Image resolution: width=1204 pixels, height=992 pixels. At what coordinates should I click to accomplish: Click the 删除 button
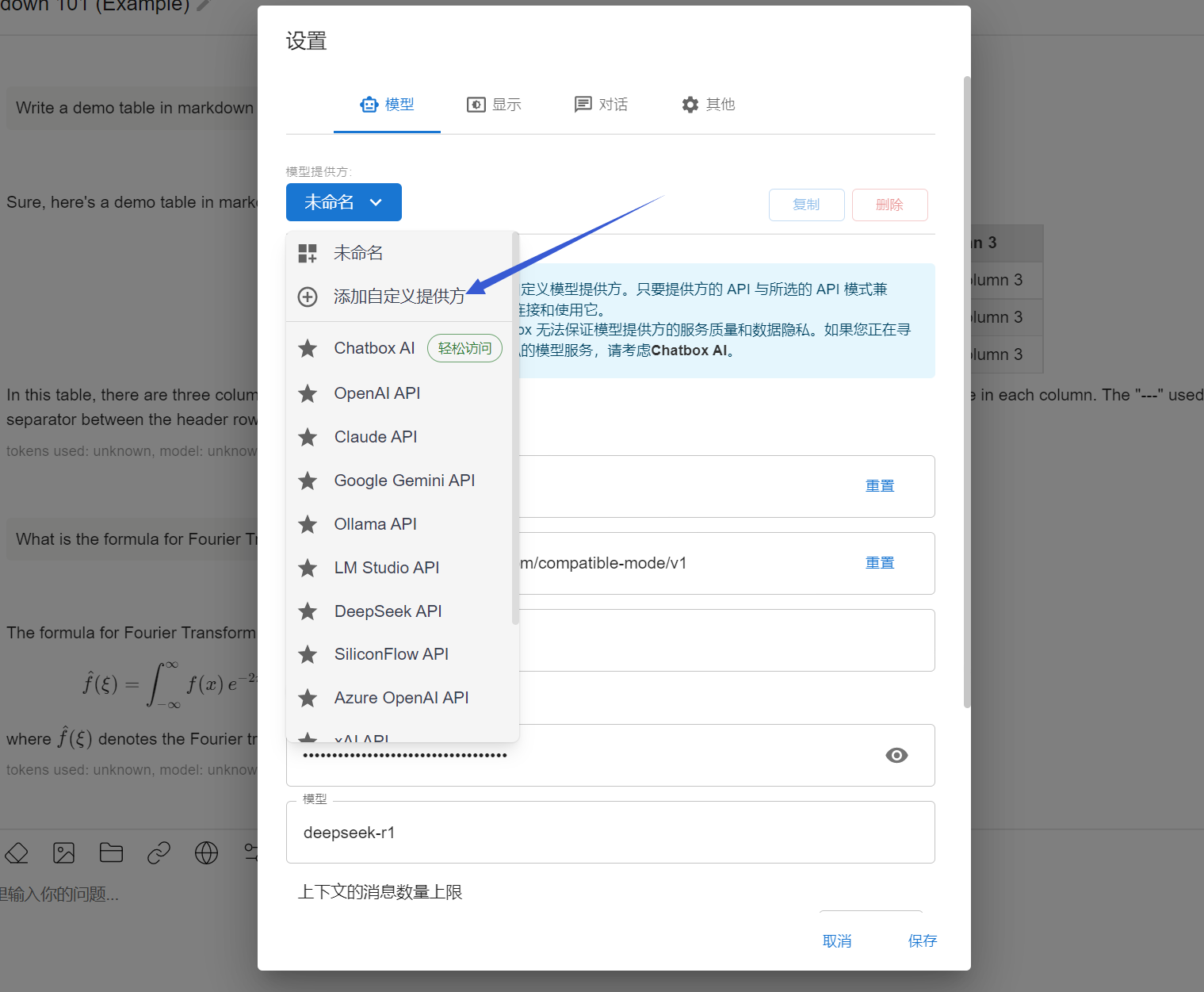(x=889, y=205)
